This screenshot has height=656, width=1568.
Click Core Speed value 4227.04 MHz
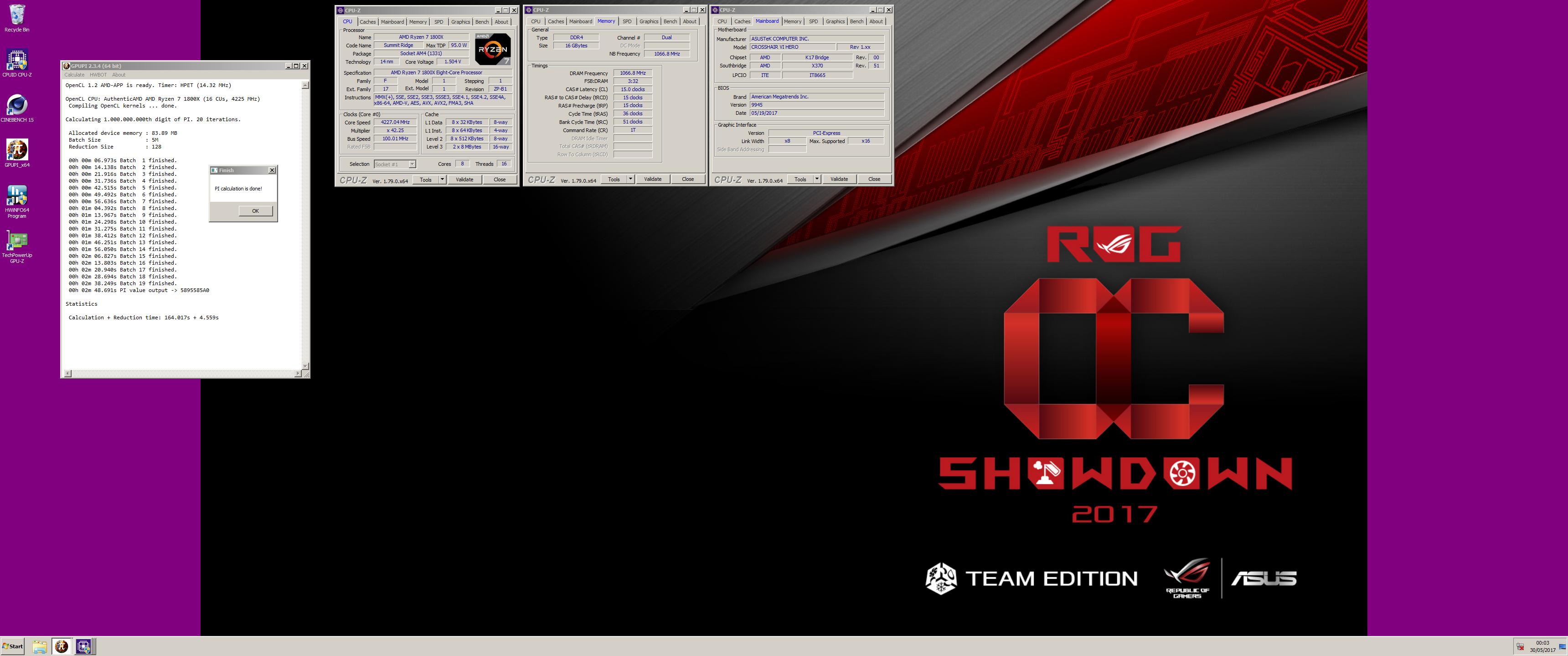[x=395, y=122]
